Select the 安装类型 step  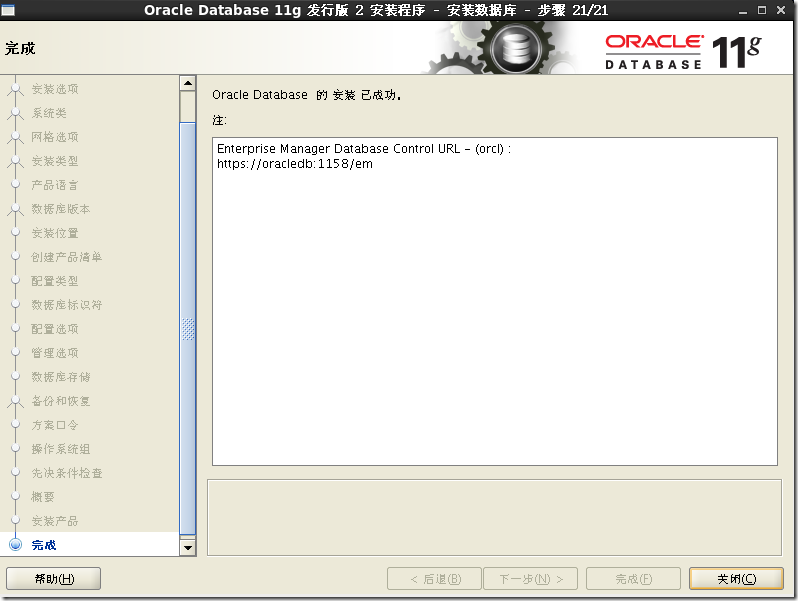[55, 161]
